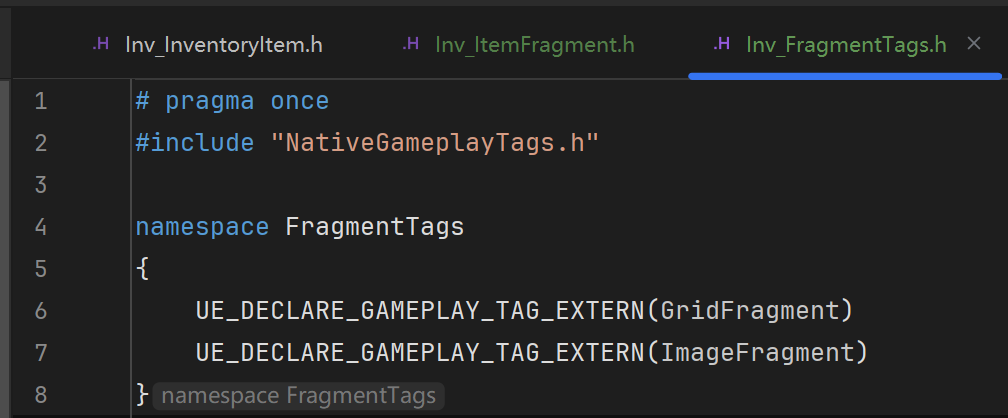This screenshot has width=1008, height=418.
Task: Click the 'namespace' keyword on line 4
Action: tap(202, 227)
